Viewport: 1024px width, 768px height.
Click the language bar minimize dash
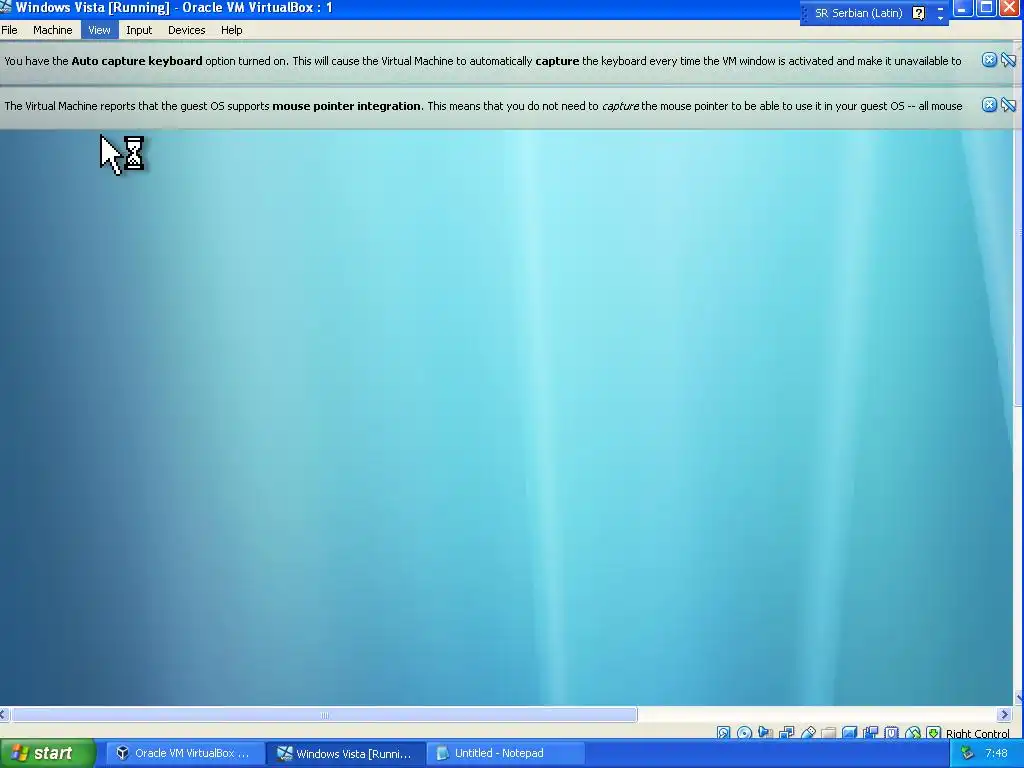click(x=940, y=9)
